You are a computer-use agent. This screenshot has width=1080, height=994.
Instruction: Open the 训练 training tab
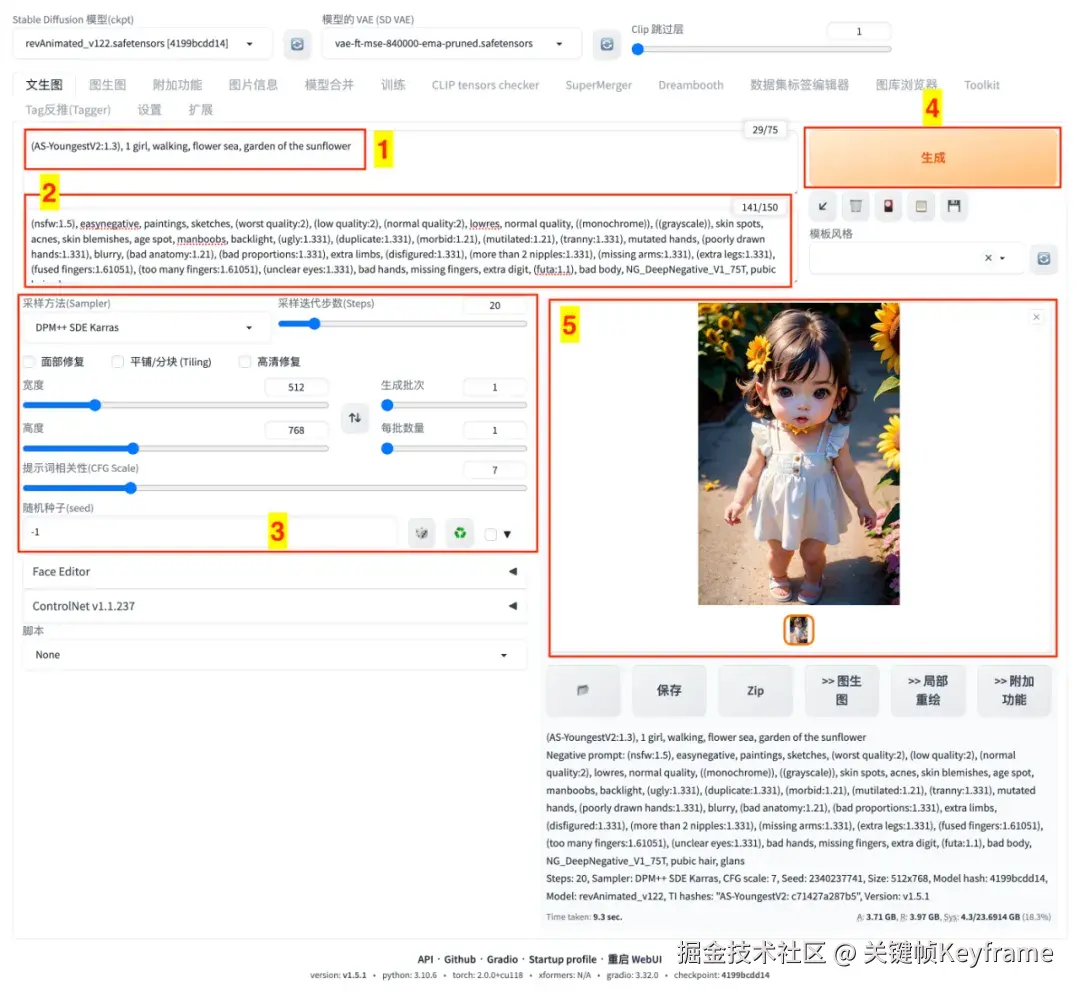click(x=393, y=85)
